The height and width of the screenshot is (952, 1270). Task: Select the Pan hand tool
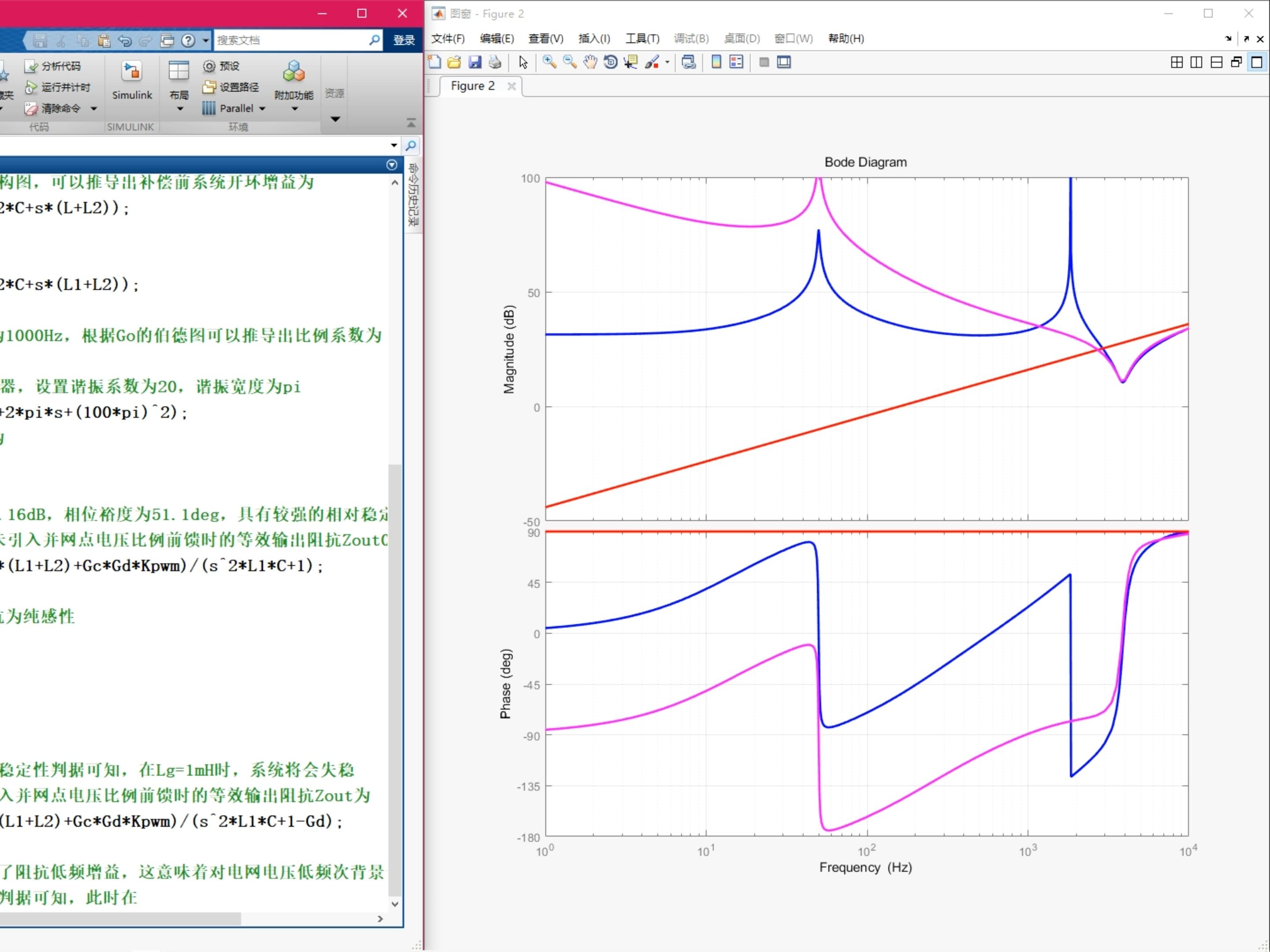point(590,62)
